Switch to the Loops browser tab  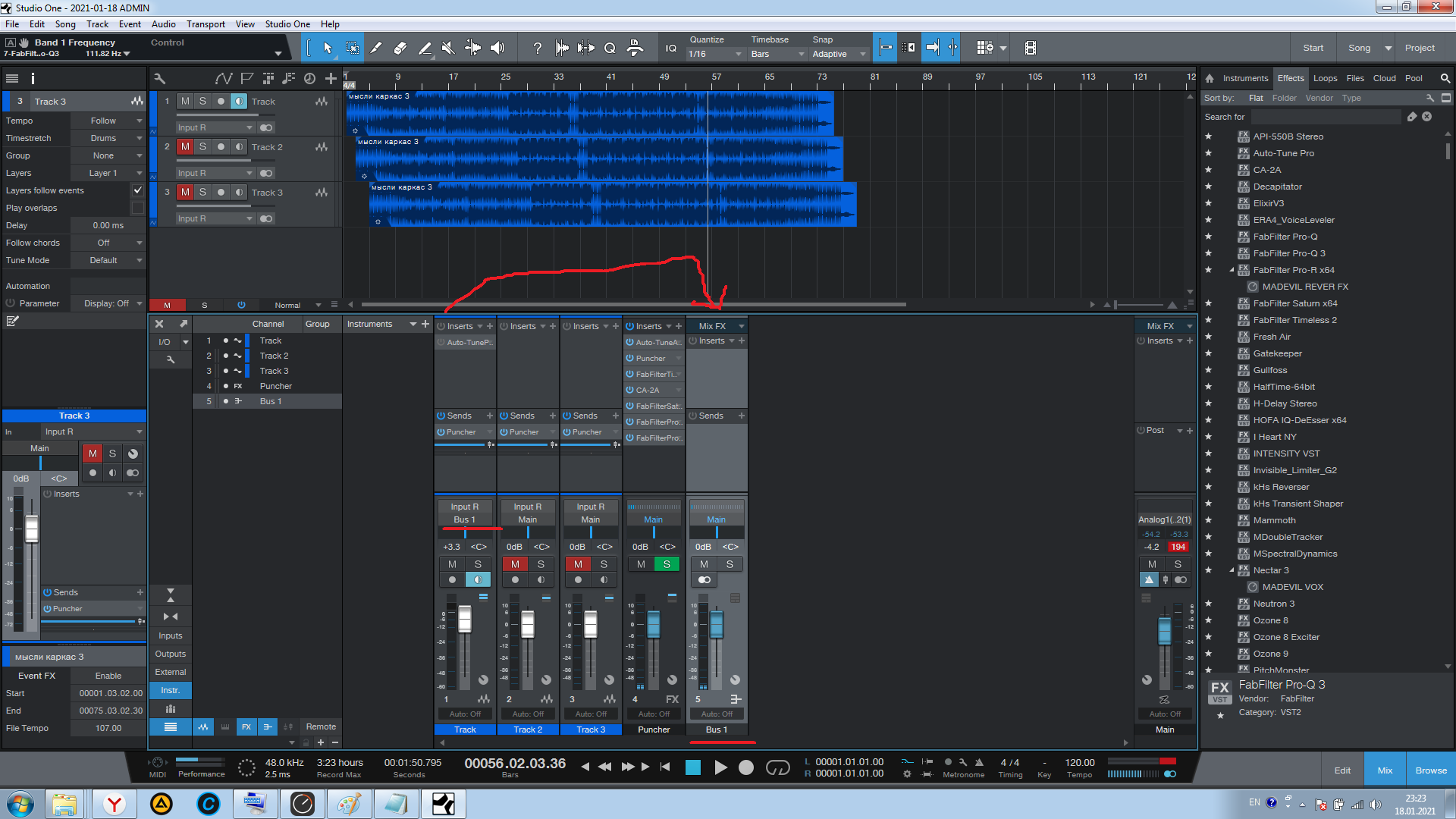[1325, 78]
